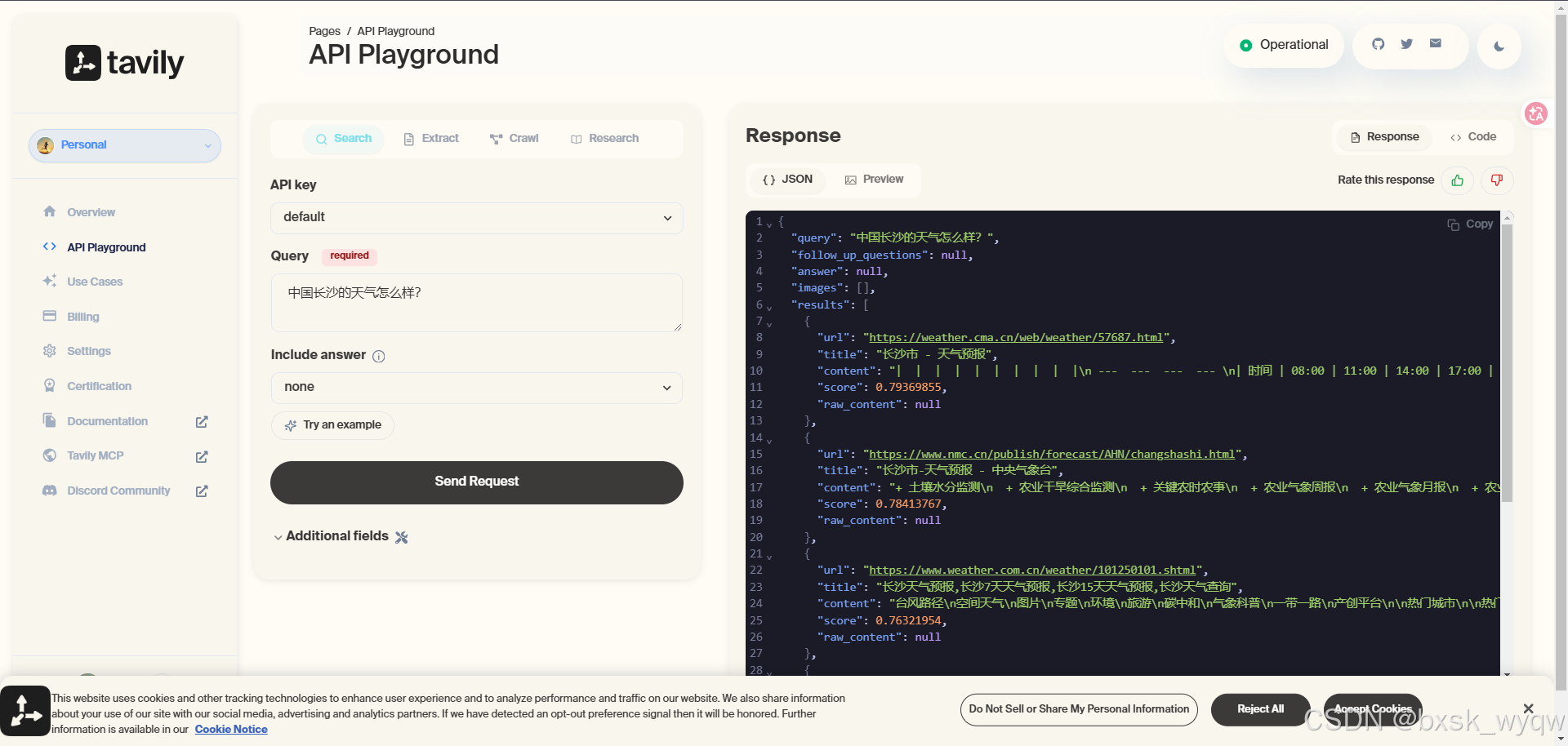The image size is (1568, 746).
Task: Close the cookie banner
Action: [1529, 708]
